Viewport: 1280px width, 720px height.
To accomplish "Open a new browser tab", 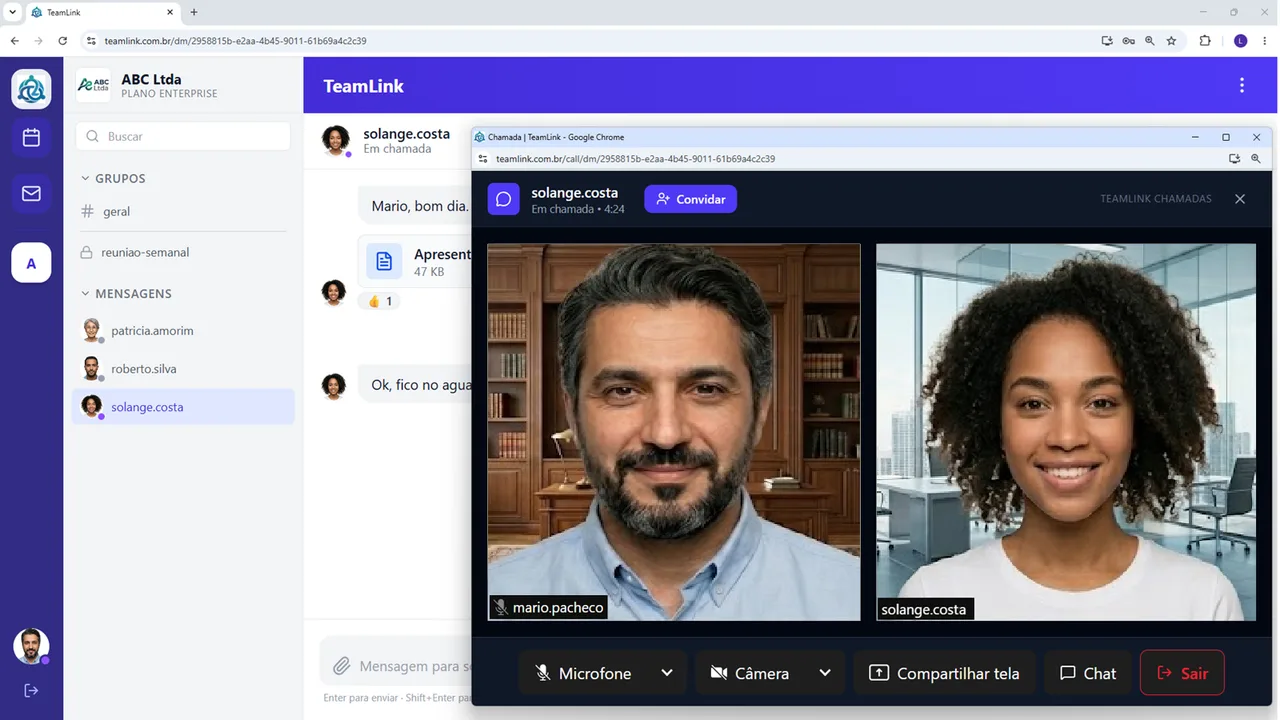I will coord(194,12).
